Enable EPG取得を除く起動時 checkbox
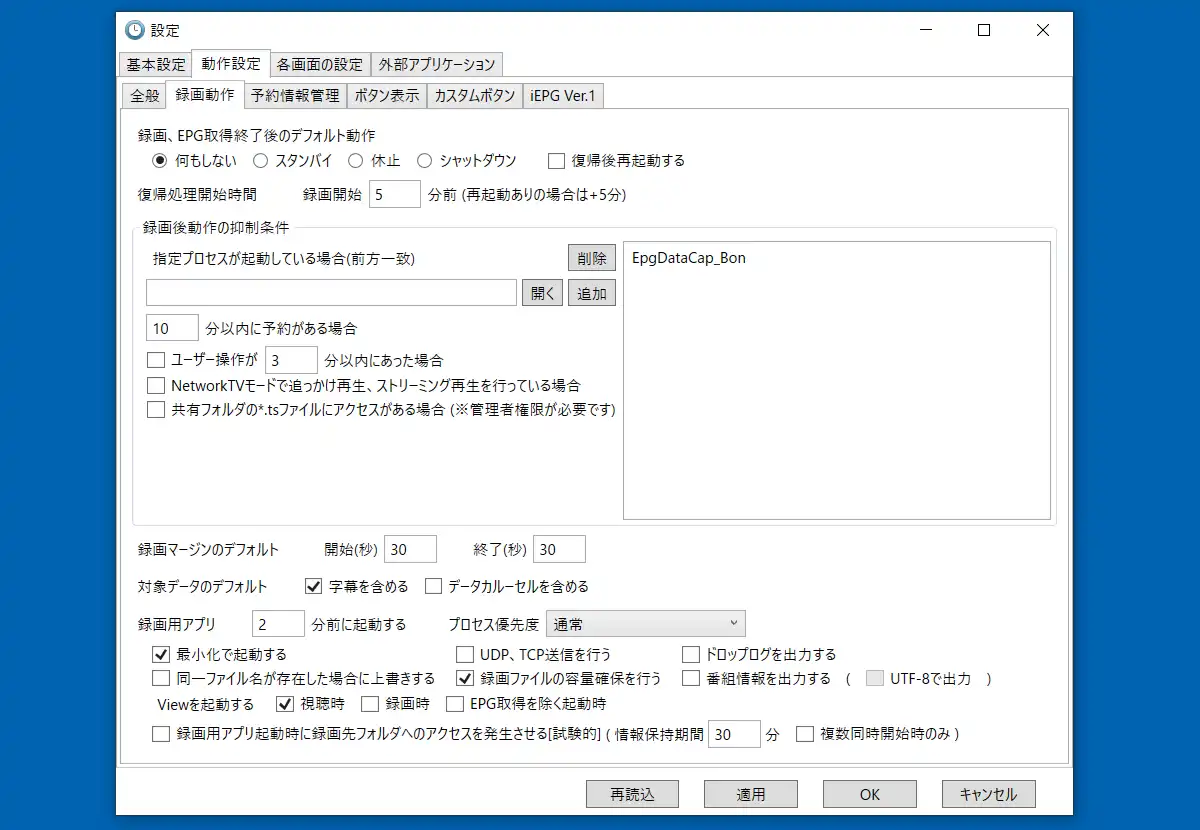1200x830 pixels. tap(454, 704)
